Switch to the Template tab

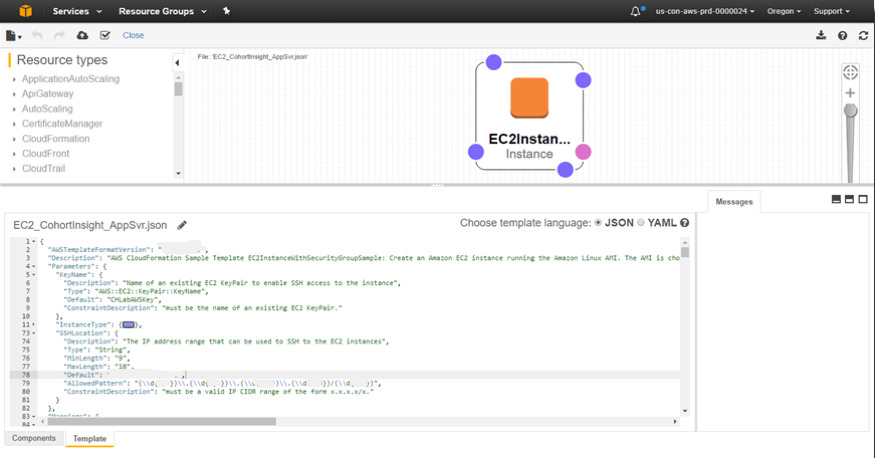[89, 439]
